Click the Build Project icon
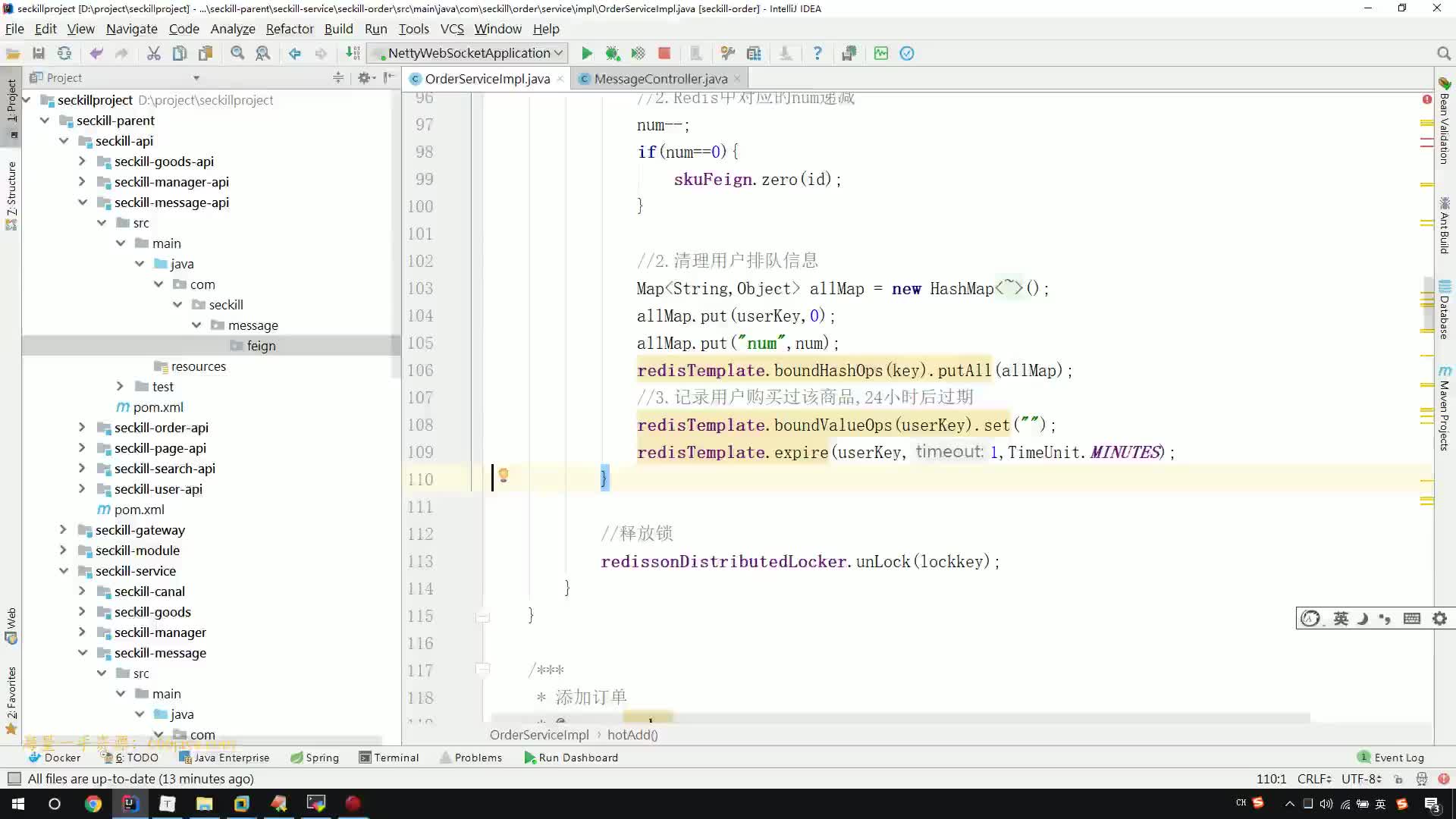 (x=353, y=53)
